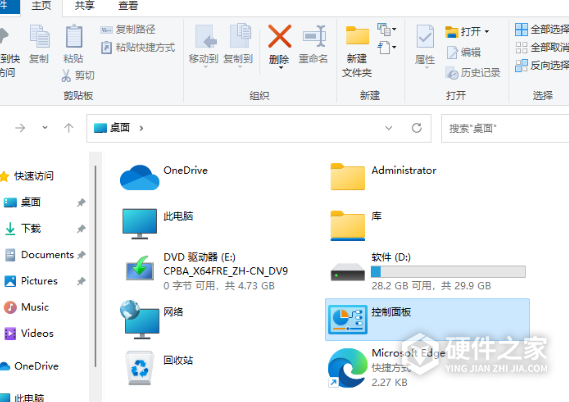Click the Up one level arrow
This screenshot has width=569, height=402.
tap(69, 128)
